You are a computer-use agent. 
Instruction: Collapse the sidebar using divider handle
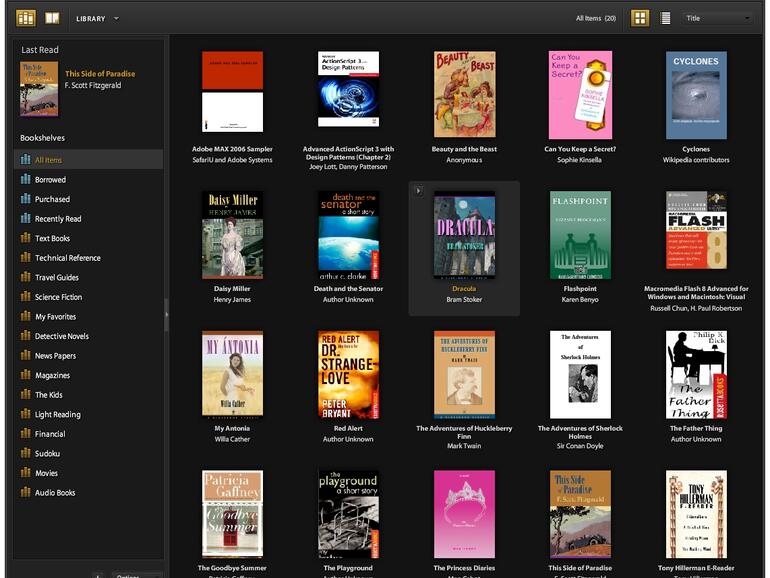pyautogui.click(x=167, y=314)
